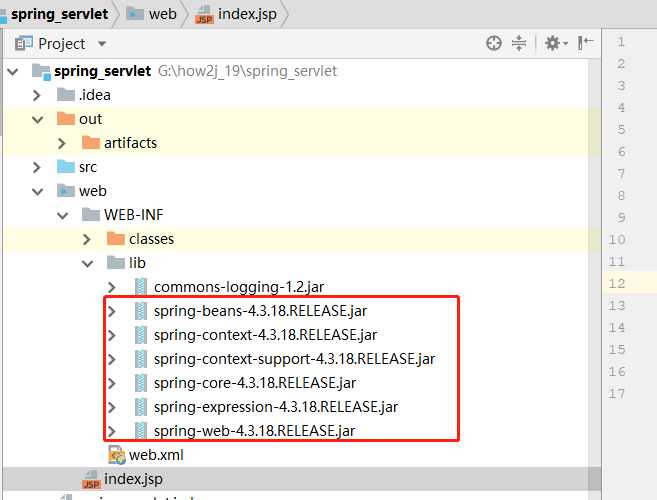Screen dimensions: 657x500
Task: Expand spring-context-4.3.18.RELEASE.jar contents
Action: point(112,335)
